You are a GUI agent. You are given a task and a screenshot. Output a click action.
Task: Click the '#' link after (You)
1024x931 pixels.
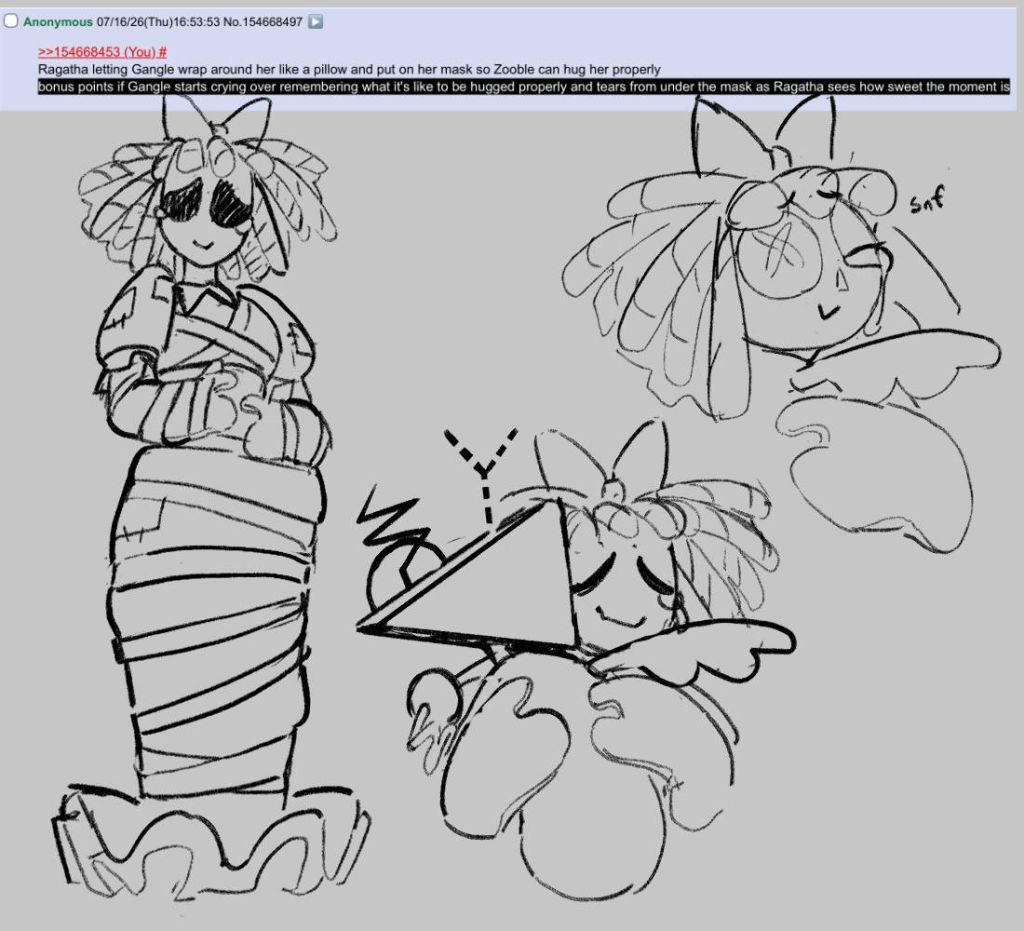click(x=163, y=52)
